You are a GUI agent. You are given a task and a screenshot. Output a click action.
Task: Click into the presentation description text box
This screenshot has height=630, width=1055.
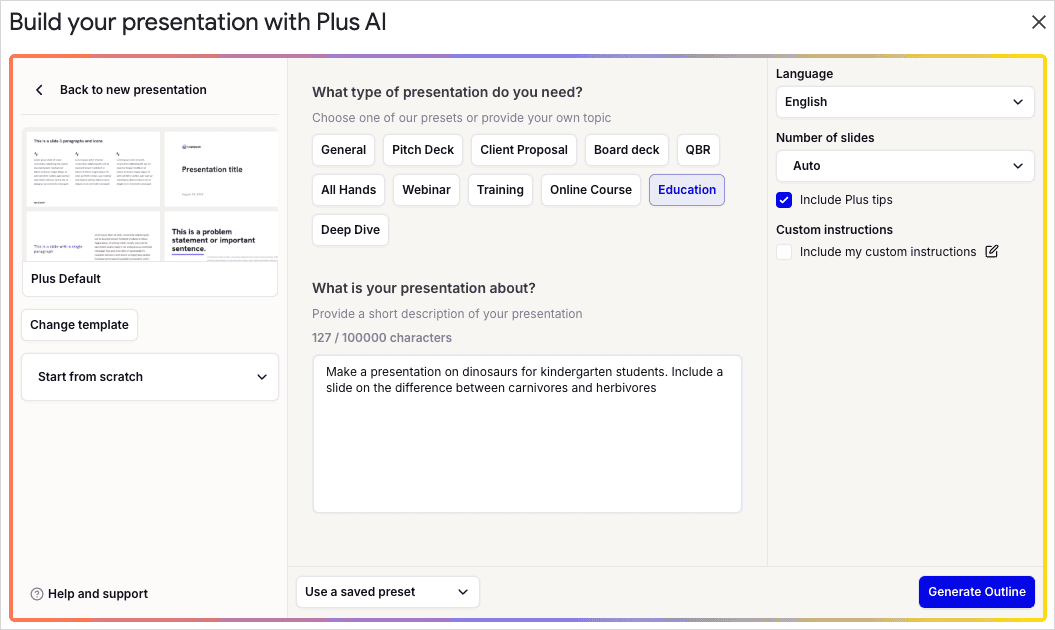[527, 434]
